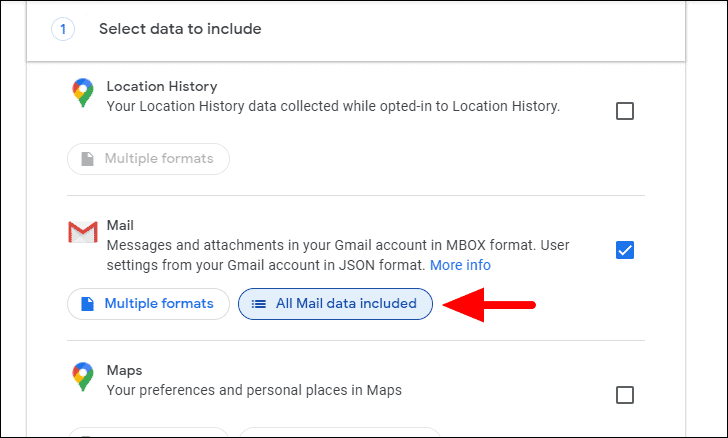
Task: Uncheck the Mail checkbox
Action: click(x=624, y=250)
